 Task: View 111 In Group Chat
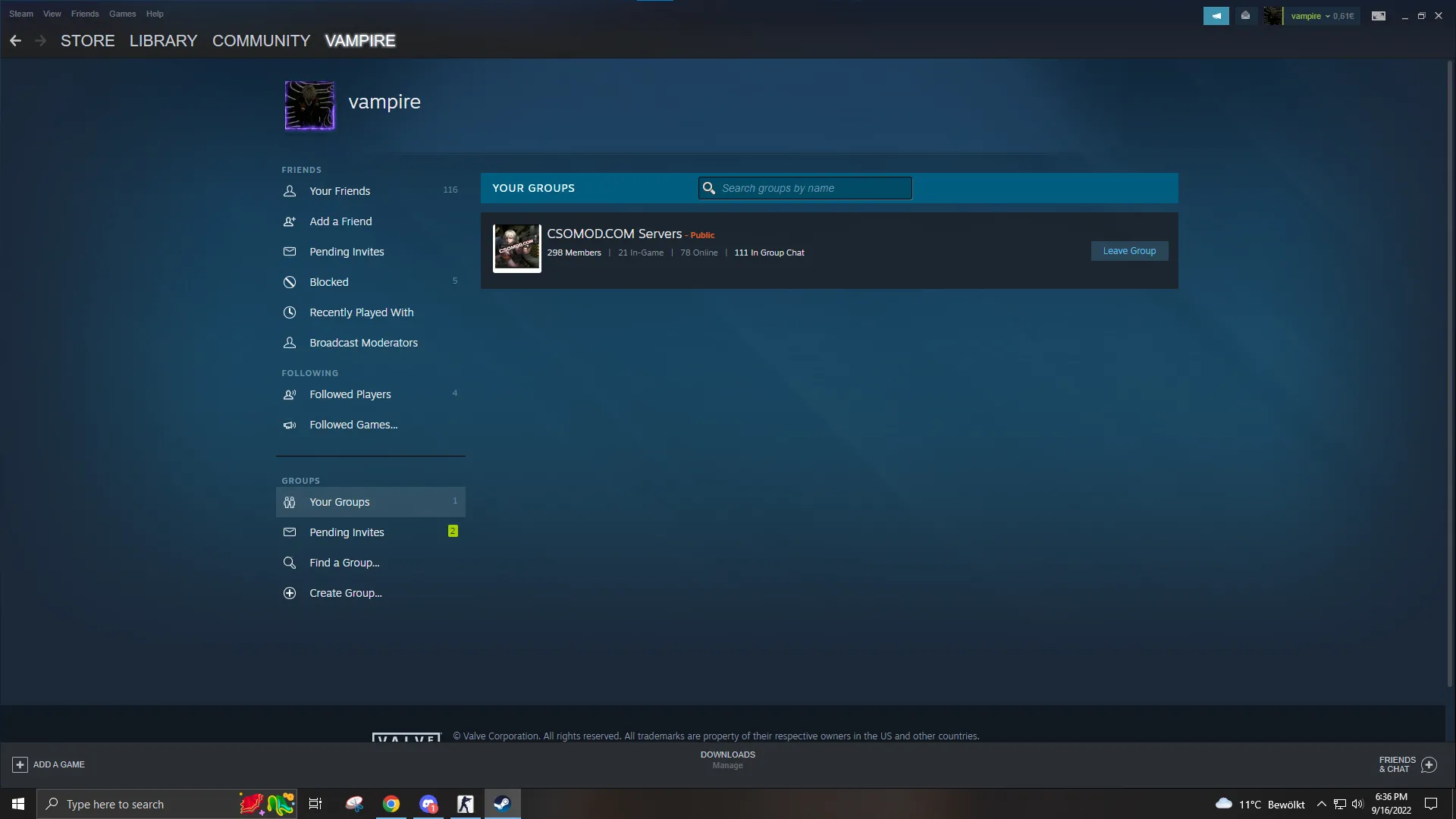[769, 253]
